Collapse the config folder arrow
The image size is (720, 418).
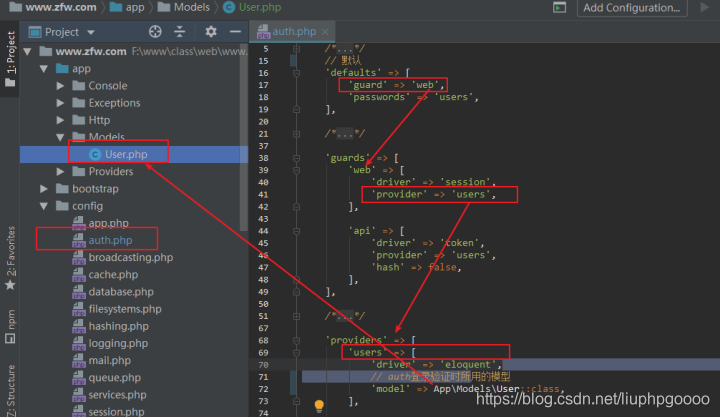click(x=44, y=206)
